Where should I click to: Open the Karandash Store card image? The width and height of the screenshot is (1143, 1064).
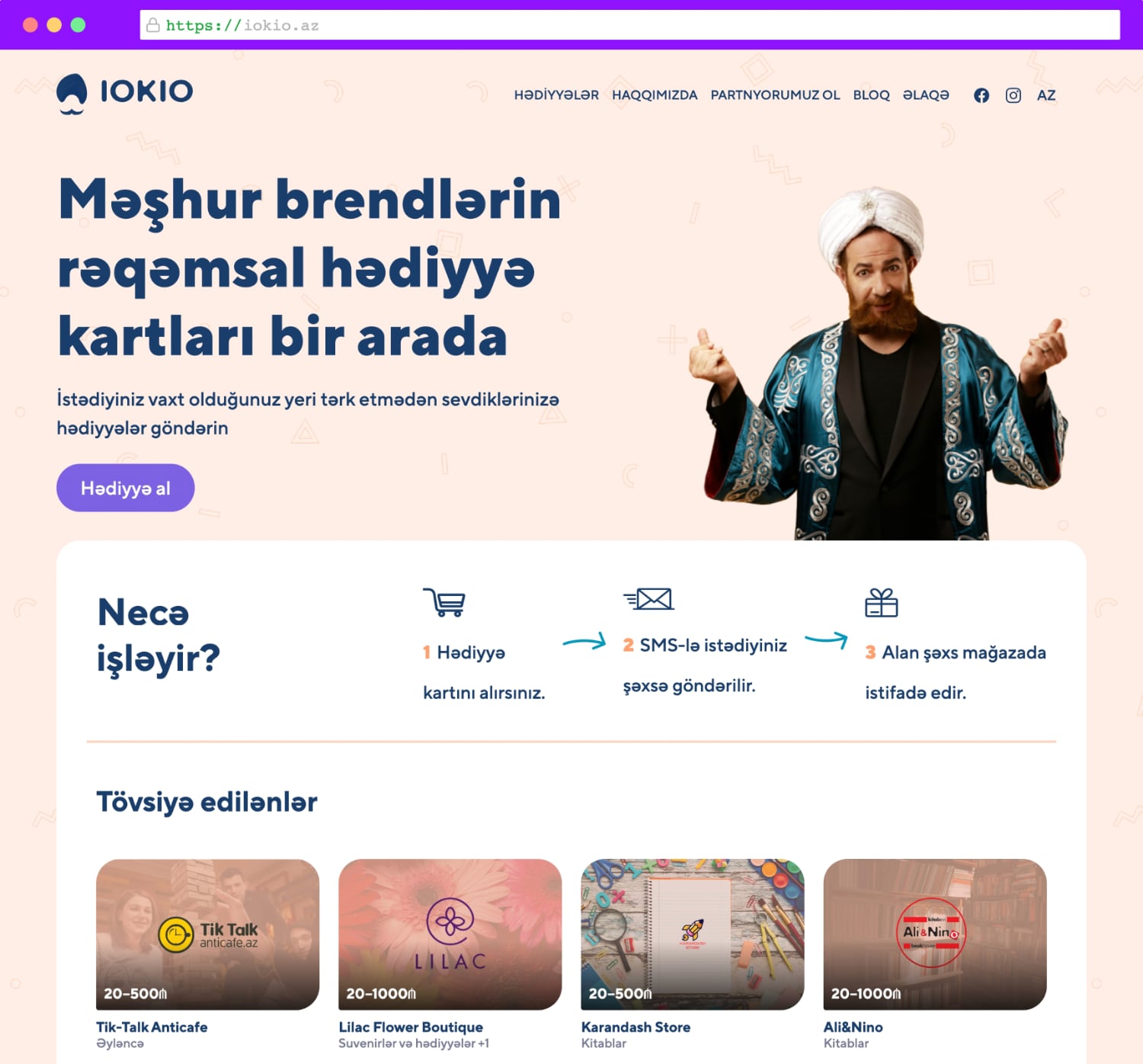[693, 934]
